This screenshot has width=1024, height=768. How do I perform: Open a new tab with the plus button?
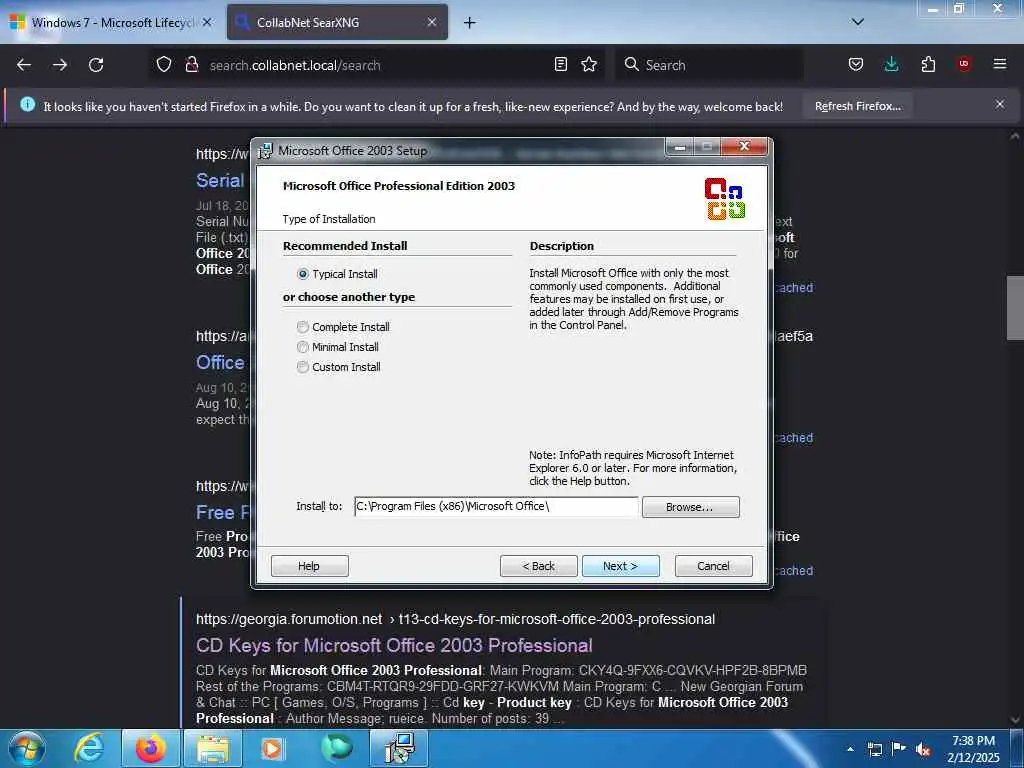pos(469,23)
